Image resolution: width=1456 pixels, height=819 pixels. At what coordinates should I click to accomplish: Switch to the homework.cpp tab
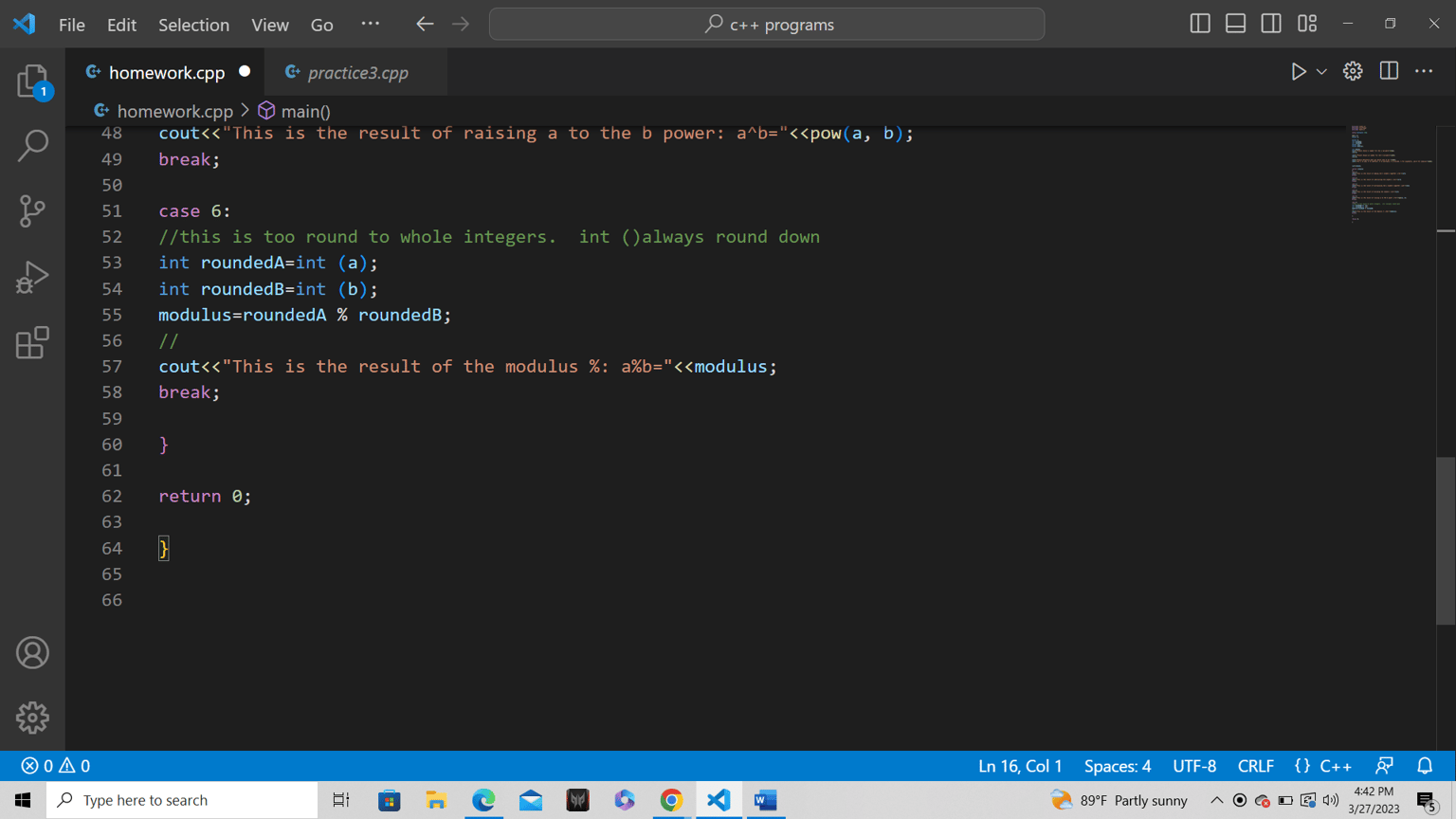coord(167,73)
